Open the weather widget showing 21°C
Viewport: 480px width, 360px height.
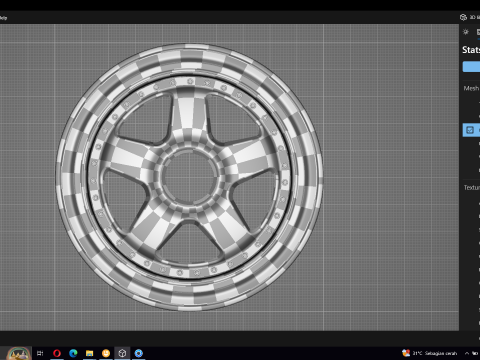tap(430, 353)
